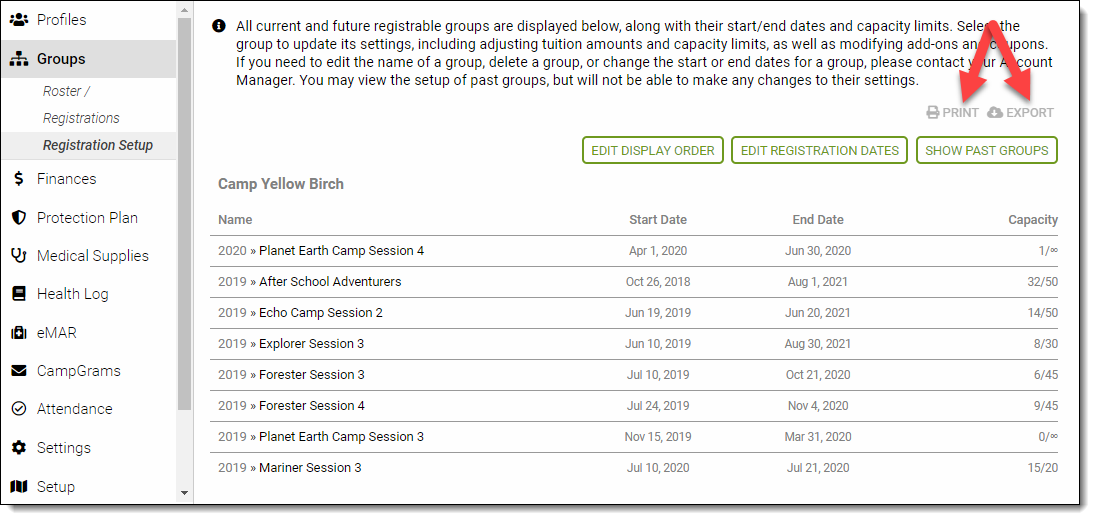This screenshot has height=520, width=1095.
Task: Open Roster / Registrations submenu item
Action: [x=80, y=105]
